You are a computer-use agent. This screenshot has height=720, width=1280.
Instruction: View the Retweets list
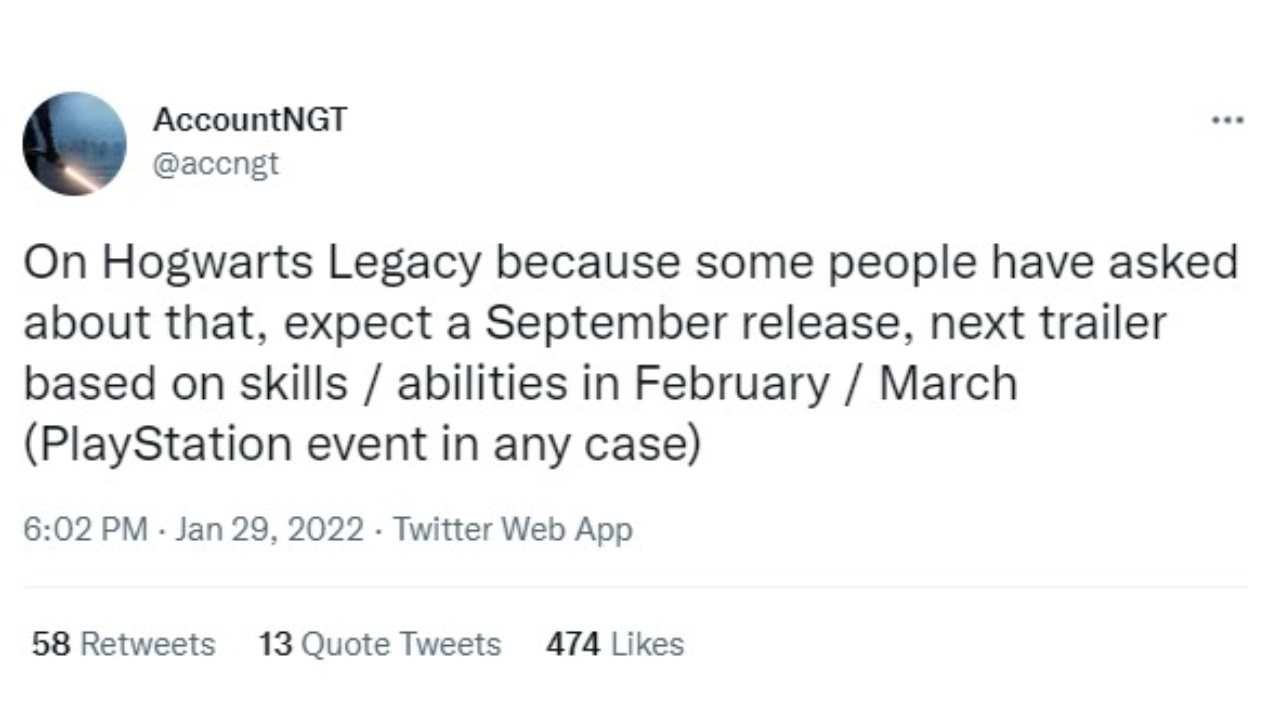click(x=147, y=645)
